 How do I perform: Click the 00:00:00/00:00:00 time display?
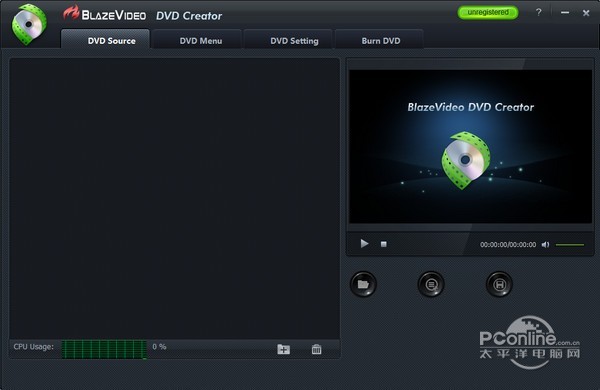508,245
